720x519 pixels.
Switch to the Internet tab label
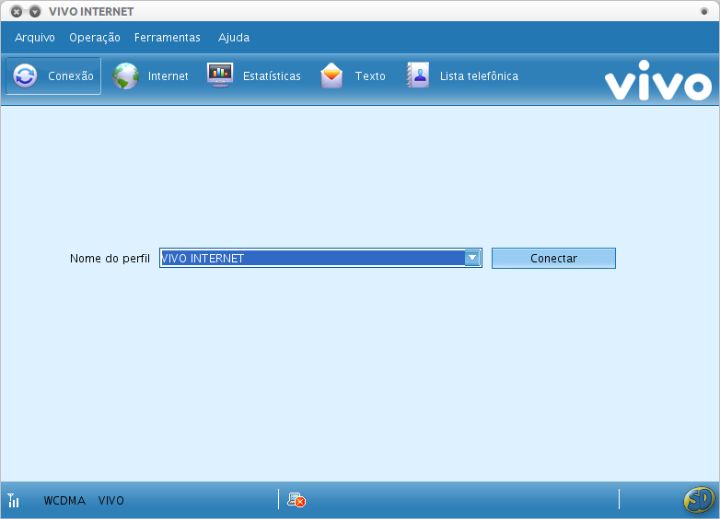(168, 76)
